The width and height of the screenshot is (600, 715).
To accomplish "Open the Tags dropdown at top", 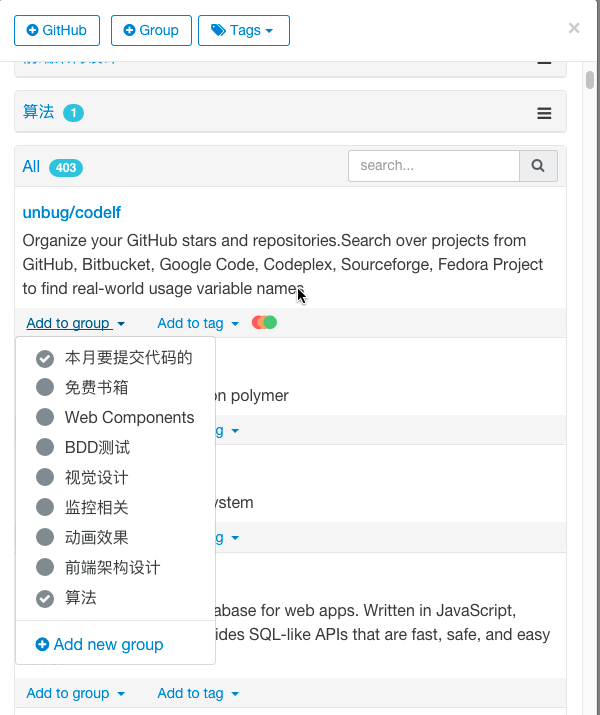I will [244, 31].
